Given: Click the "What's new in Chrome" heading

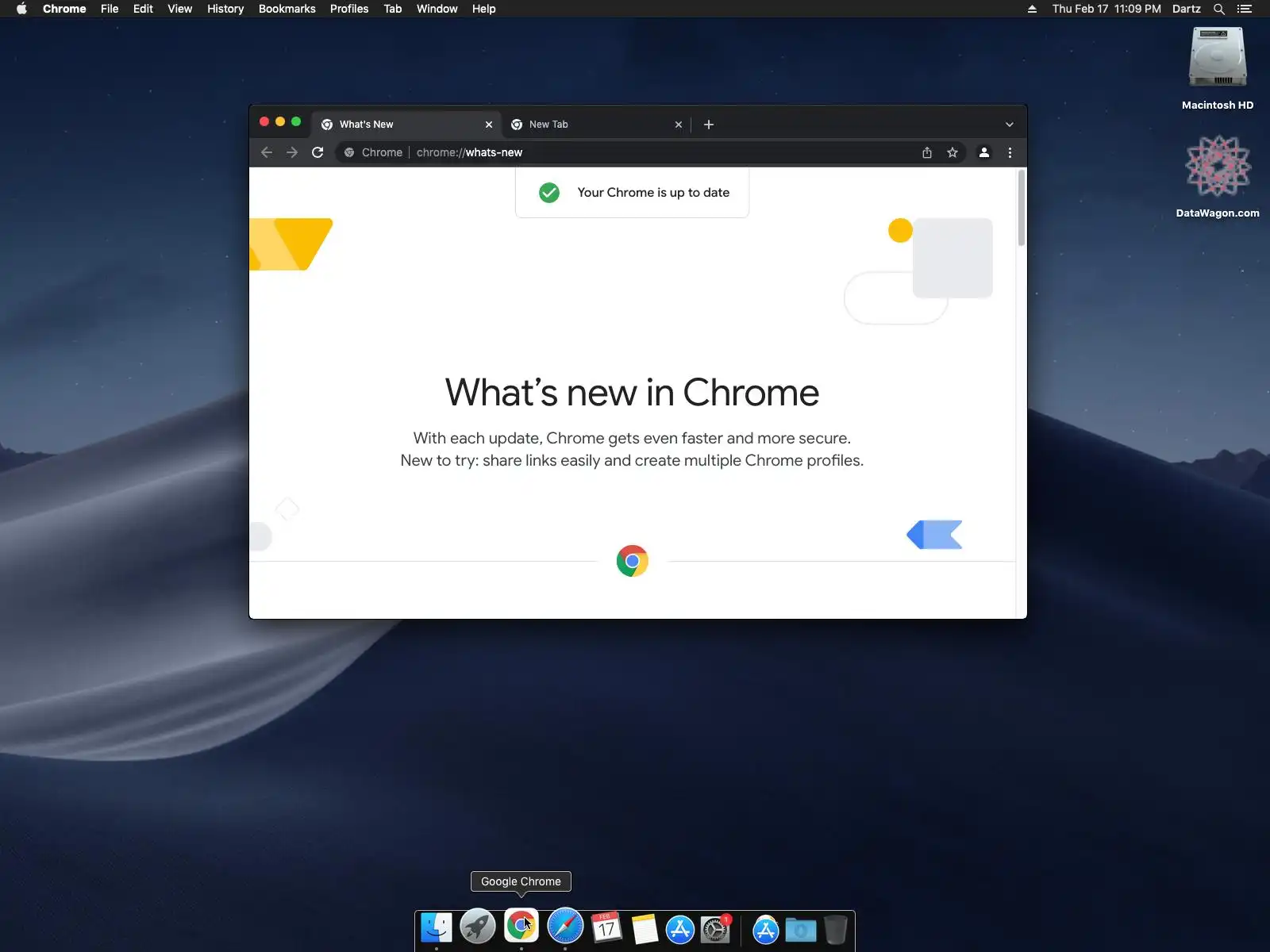Looking at the screenshot, I should [x=632, y=393].
